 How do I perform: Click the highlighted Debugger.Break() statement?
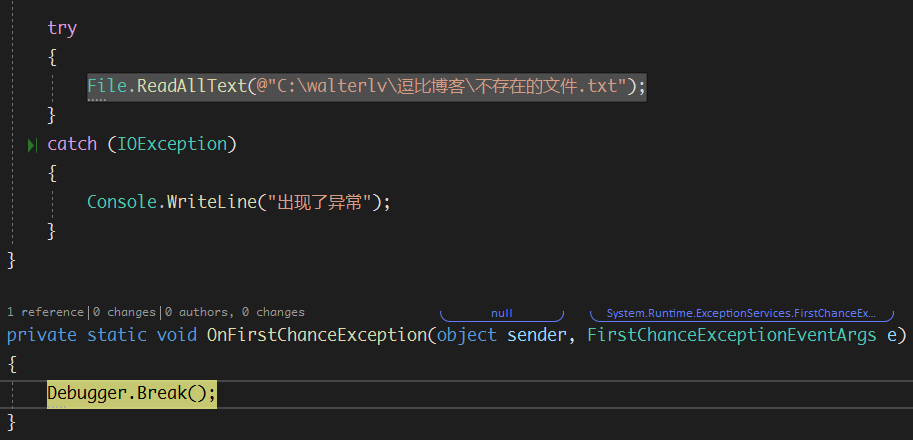[x=131, y=393]
